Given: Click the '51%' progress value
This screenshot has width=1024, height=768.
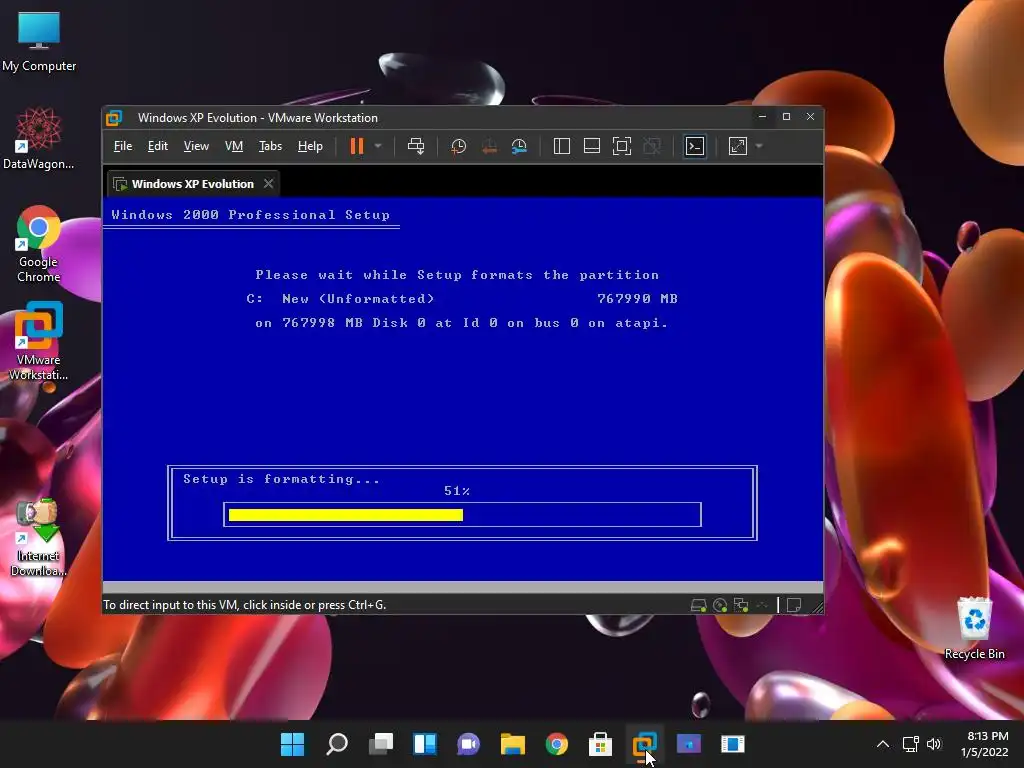Looking at the screenshot, I should pos(457,491).
